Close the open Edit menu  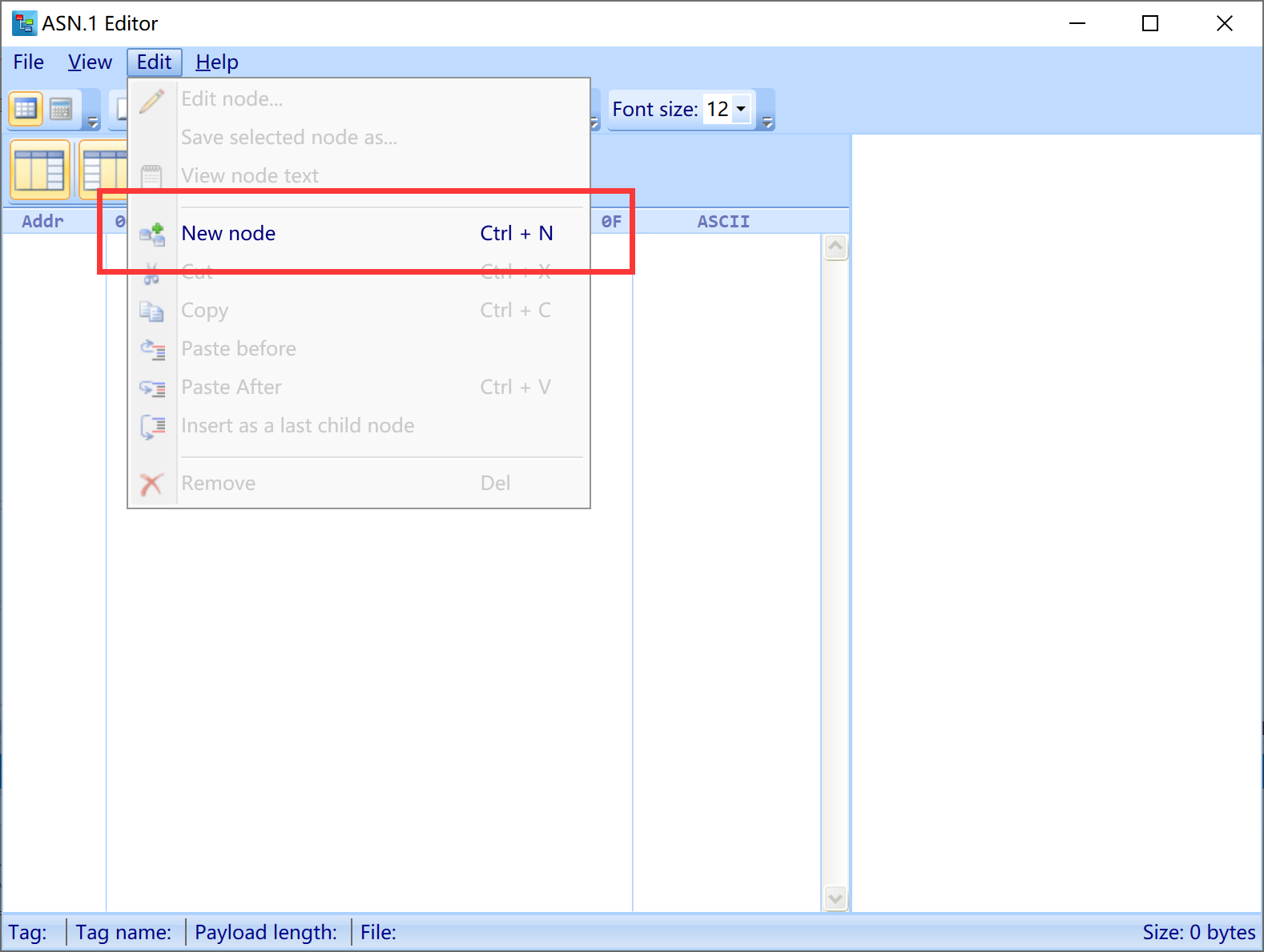point(155,62)
